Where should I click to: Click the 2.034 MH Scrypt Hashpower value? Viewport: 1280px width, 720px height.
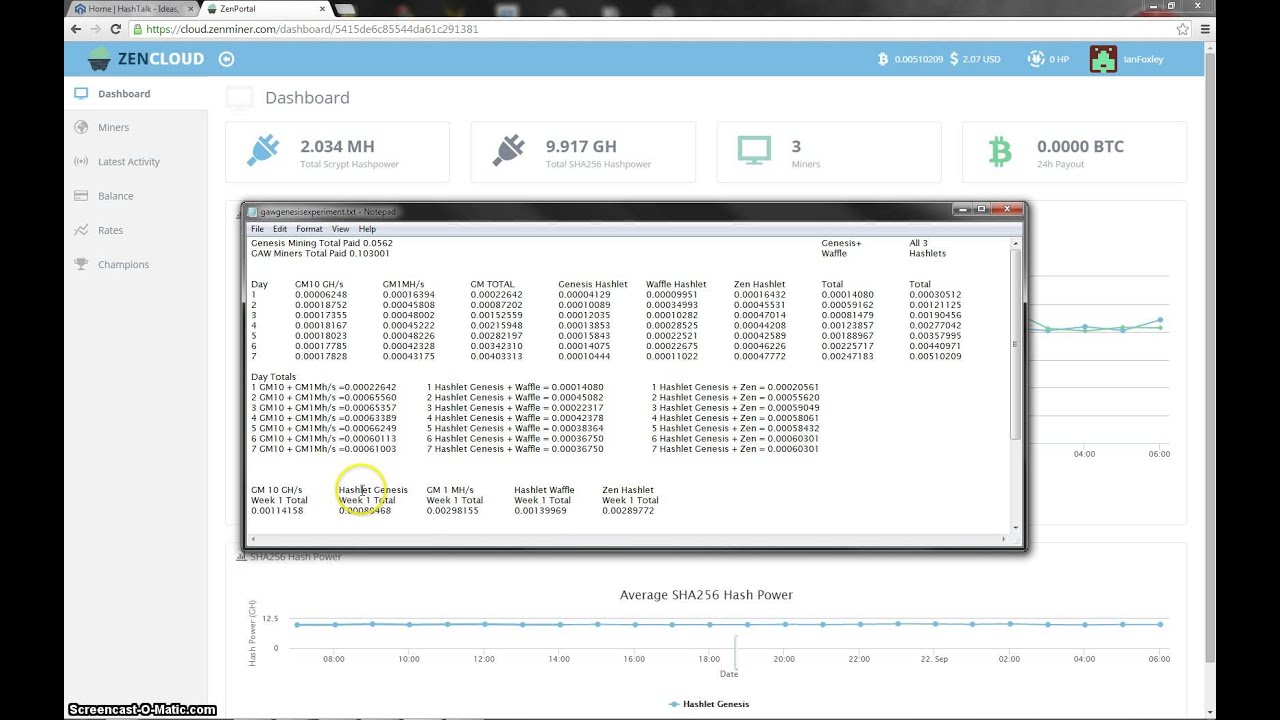pyautogui.click(x=337, y=146)
